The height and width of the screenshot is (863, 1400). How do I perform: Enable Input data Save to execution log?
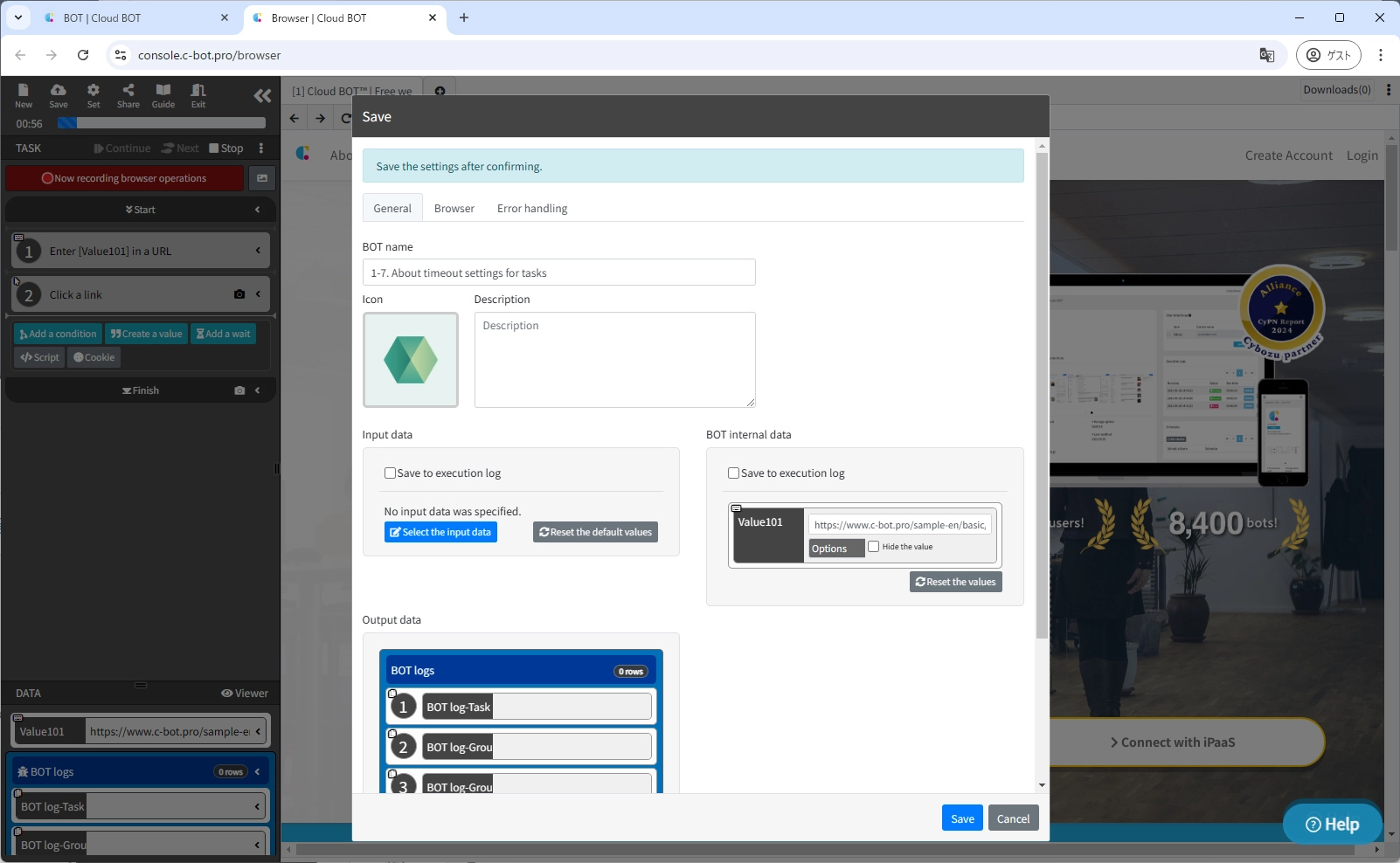point(390,473)
